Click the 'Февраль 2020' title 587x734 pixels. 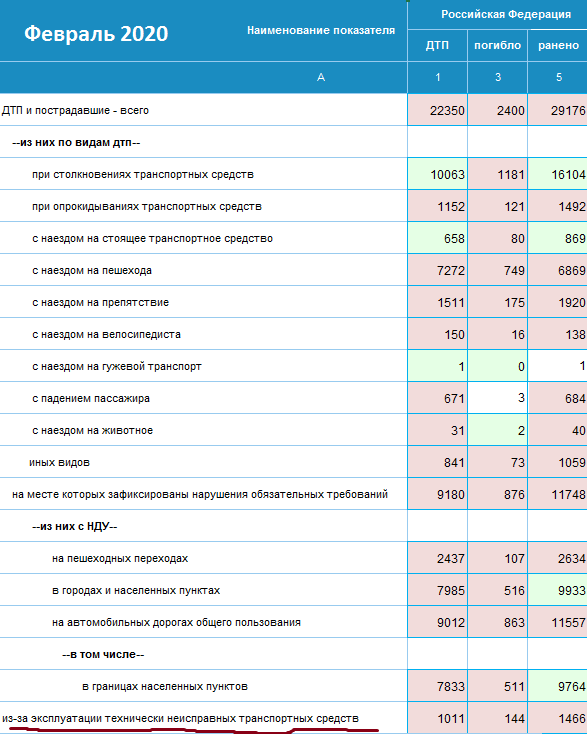click(96, 34)
